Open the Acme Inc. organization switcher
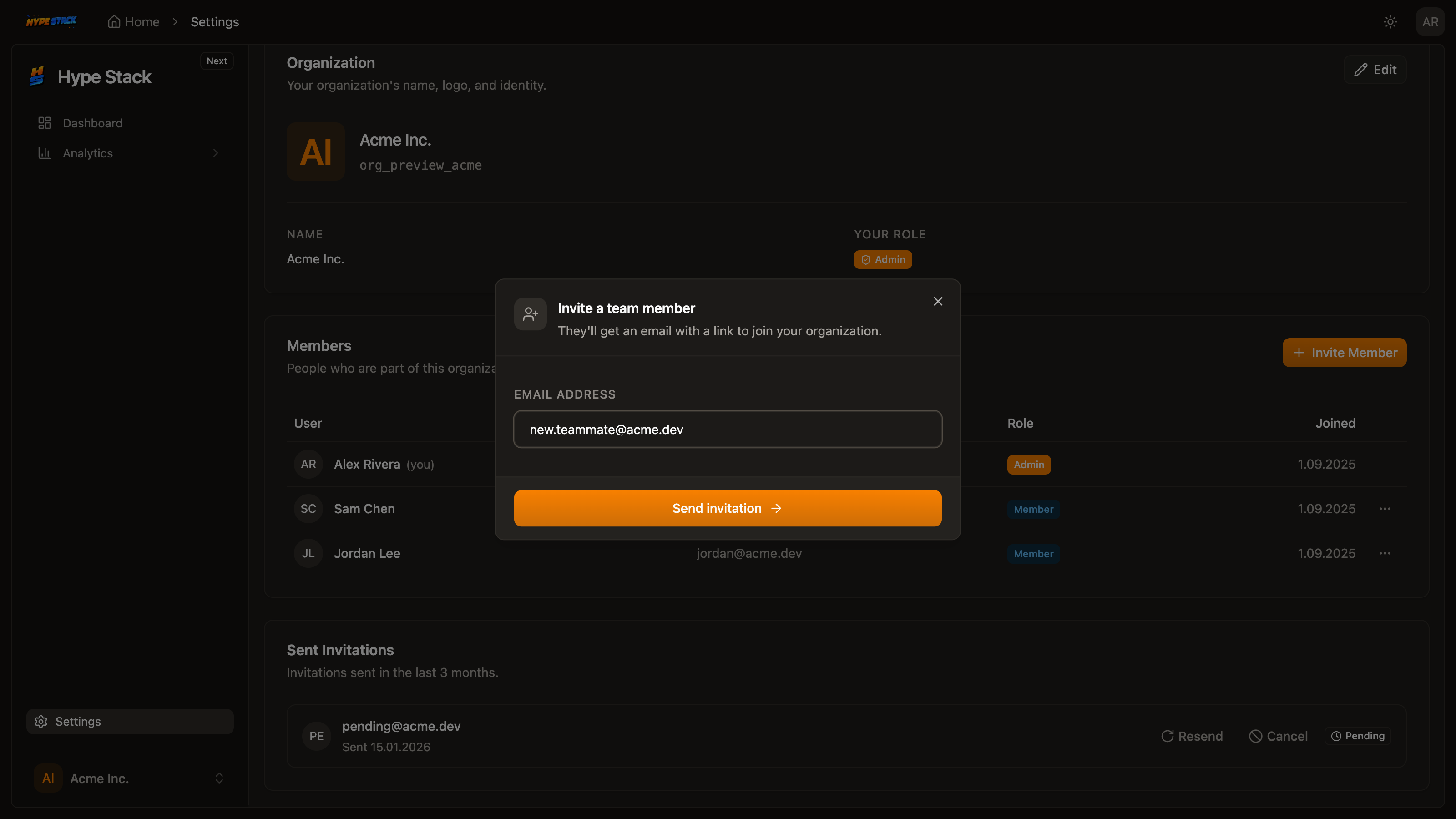The width and height of the screenshot is (1456, 819). 130,778
